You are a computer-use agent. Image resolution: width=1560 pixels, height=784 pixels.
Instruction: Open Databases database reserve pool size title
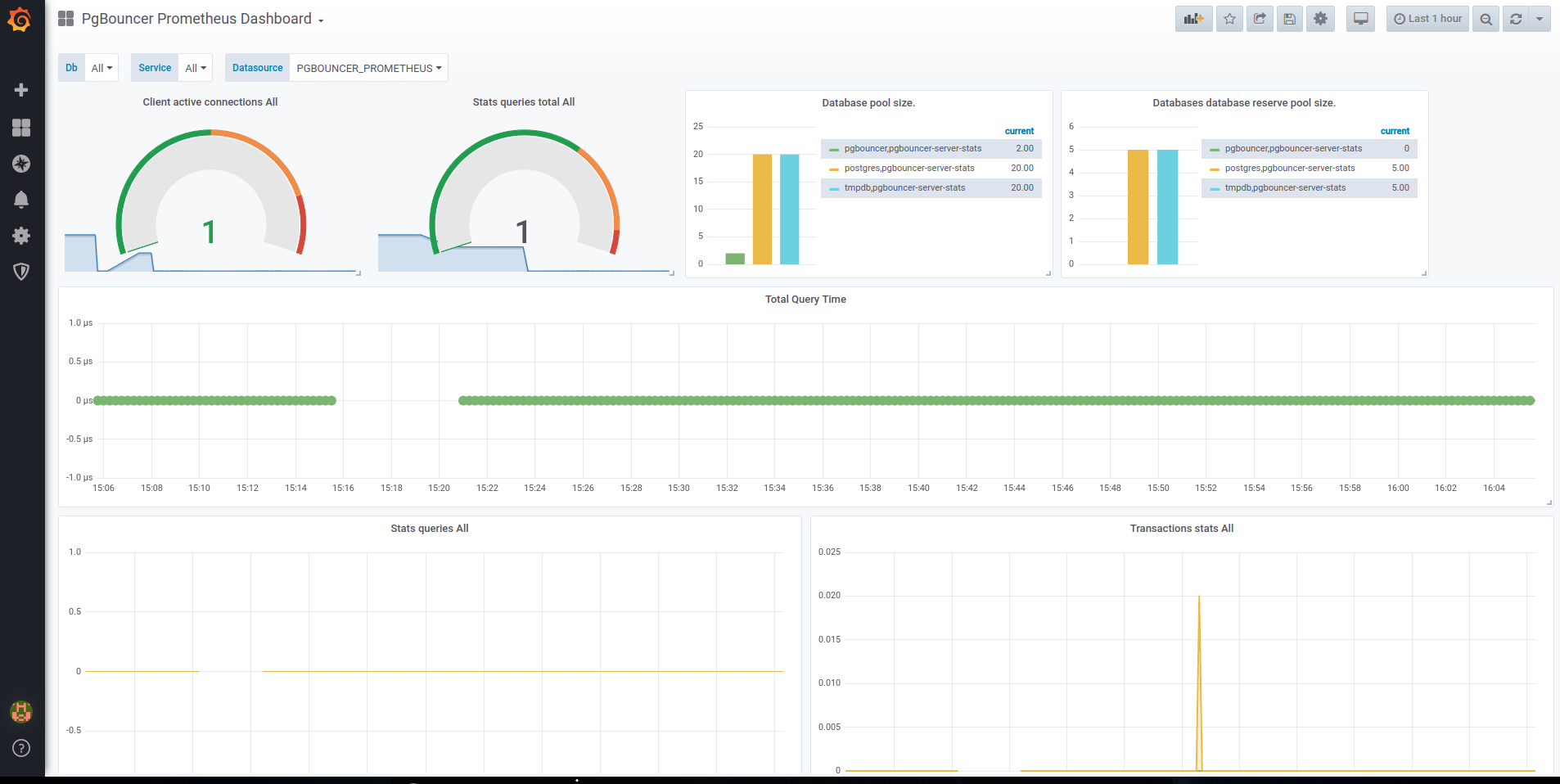(x=1244, y=103)
